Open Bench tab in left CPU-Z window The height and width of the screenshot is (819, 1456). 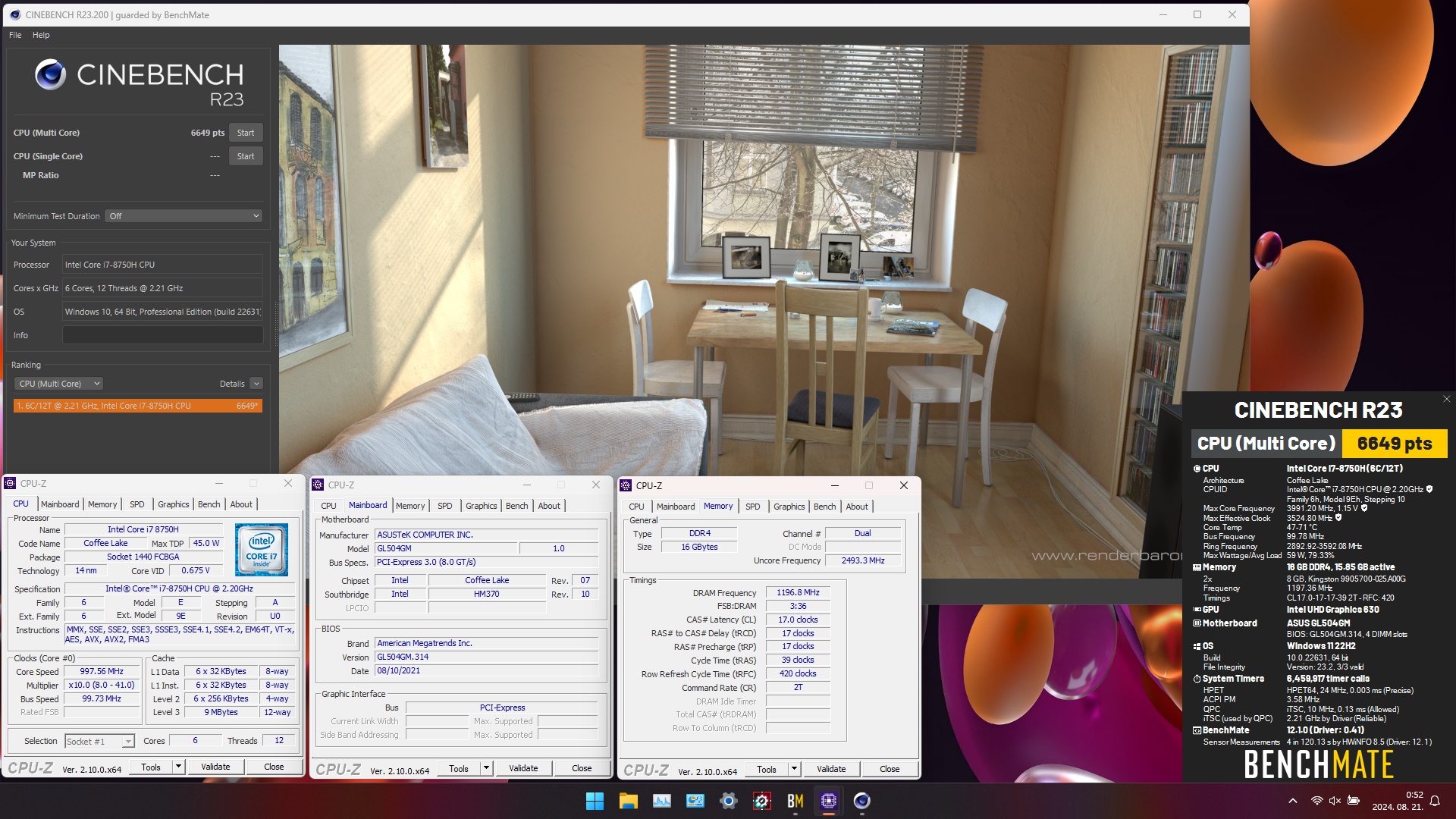pyautogui.click(x=209, y=504)
